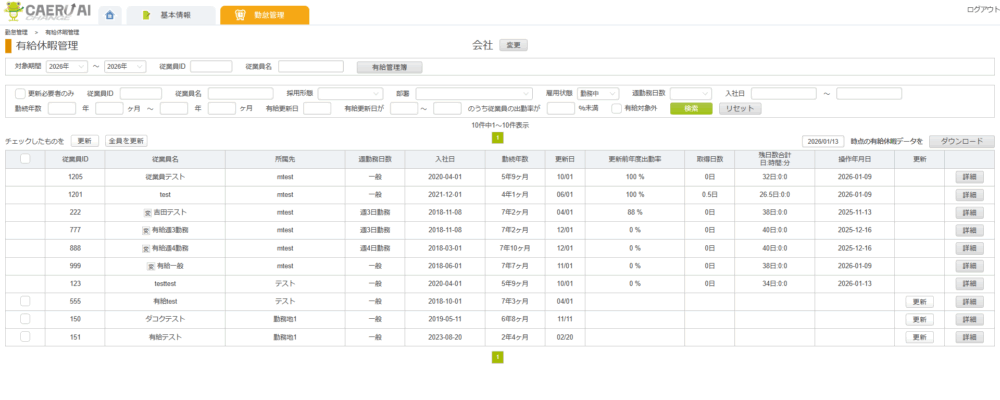Click 更新 button beside チェックしたものを

coord(84,141)
